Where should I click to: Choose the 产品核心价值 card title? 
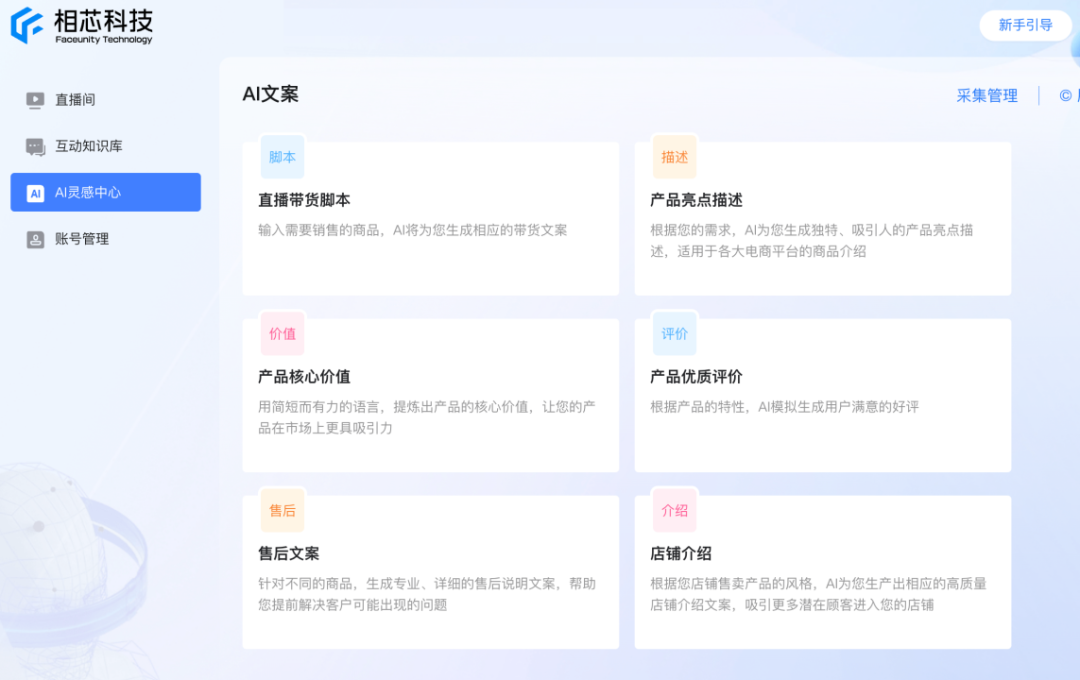click(x=304, y=377)
